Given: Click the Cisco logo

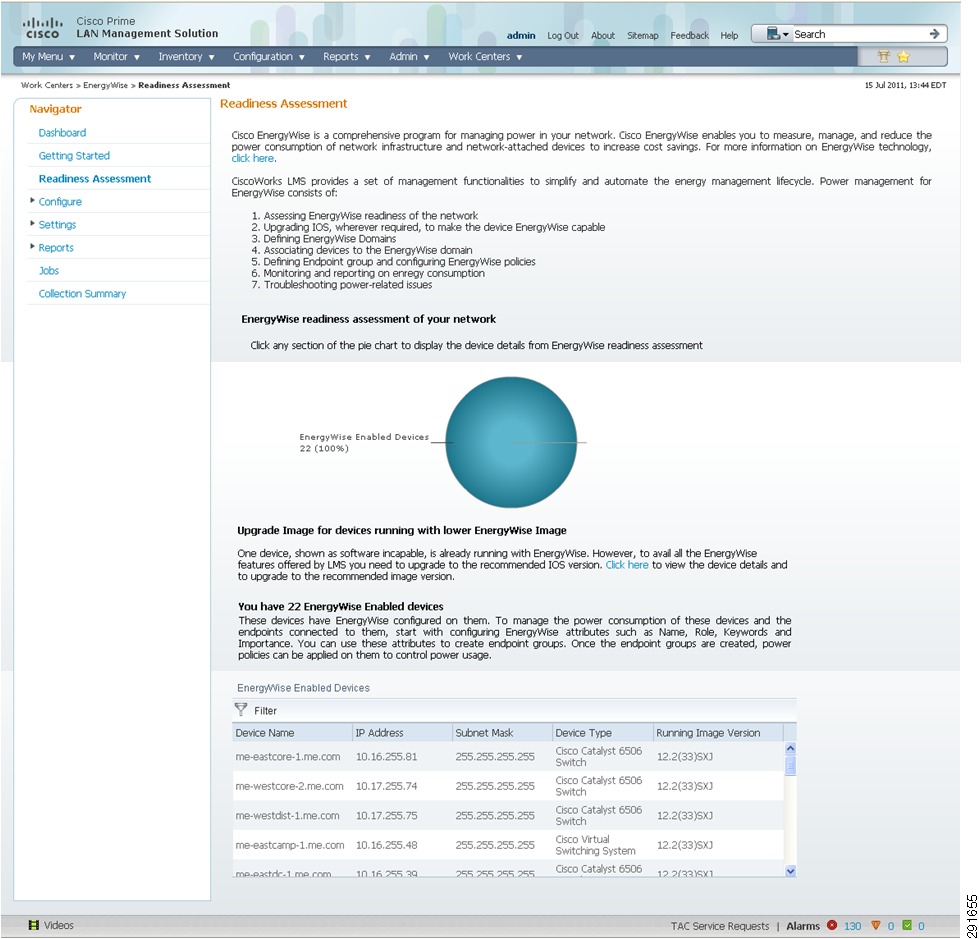Looking at the screenshot, I should 42,27.
